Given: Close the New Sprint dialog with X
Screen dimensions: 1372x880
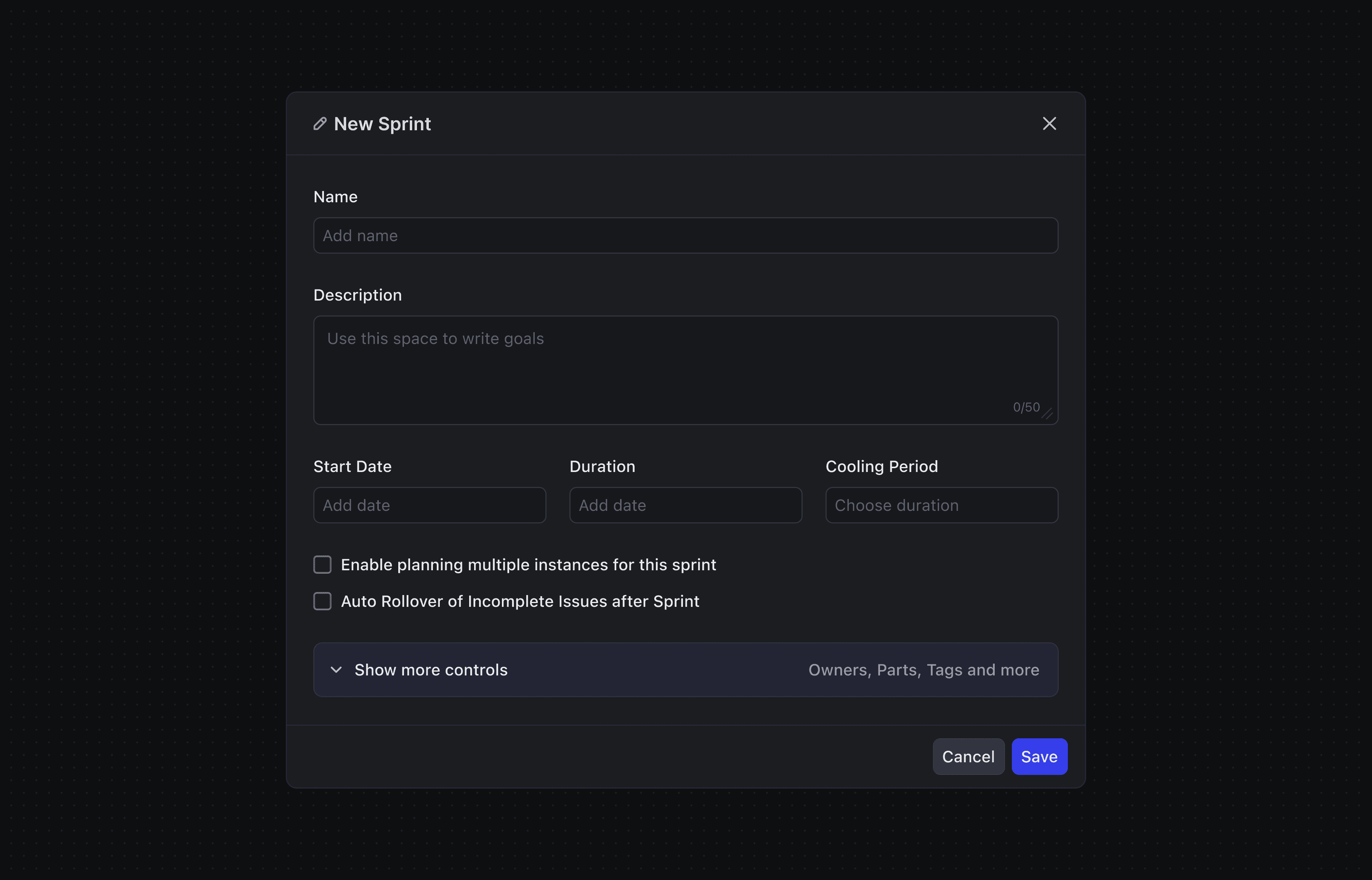Looking at the screenshot, I should [x=1049, y=123].
